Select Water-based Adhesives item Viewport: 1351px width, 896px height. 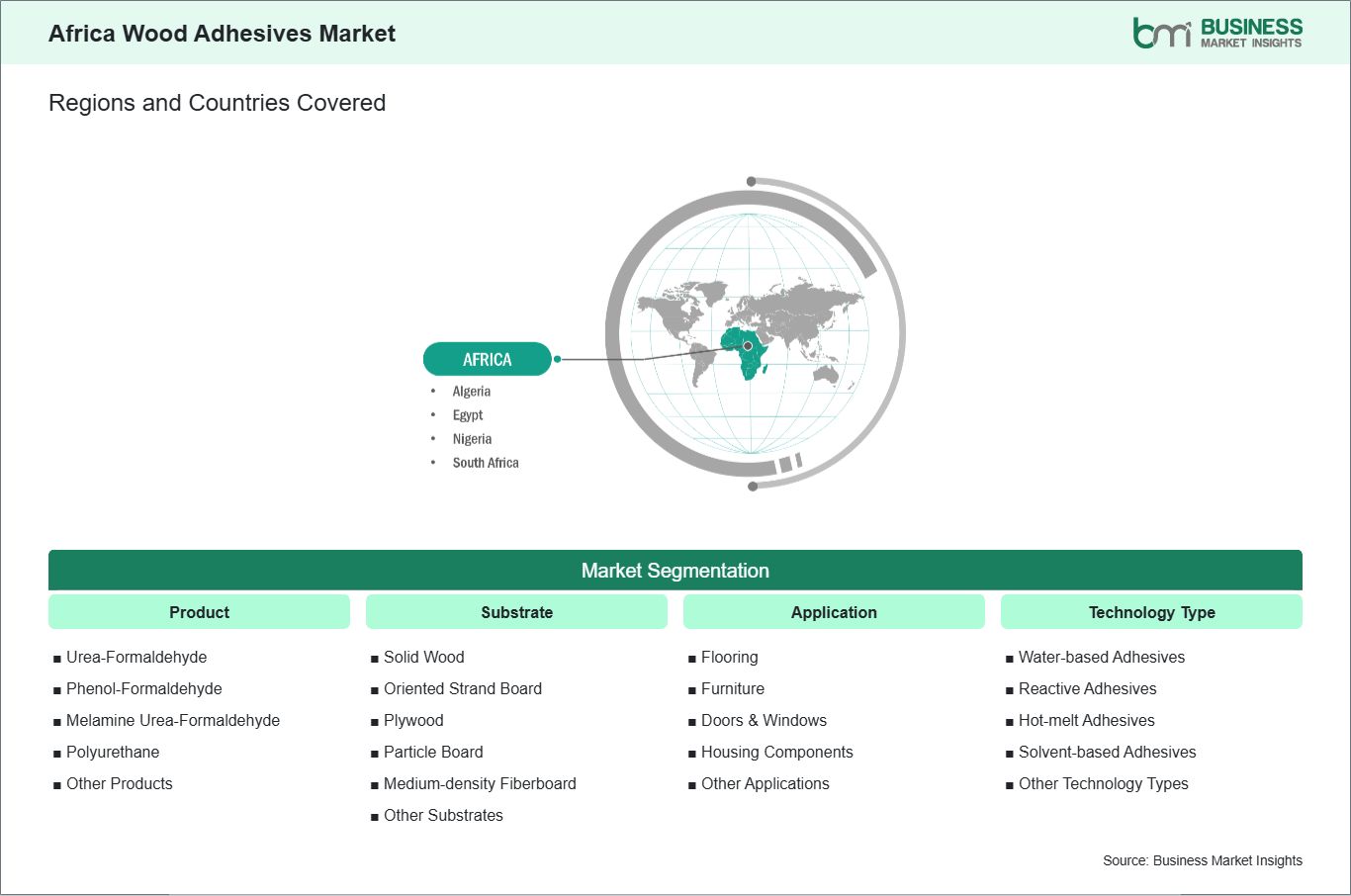coord(1102,657)
